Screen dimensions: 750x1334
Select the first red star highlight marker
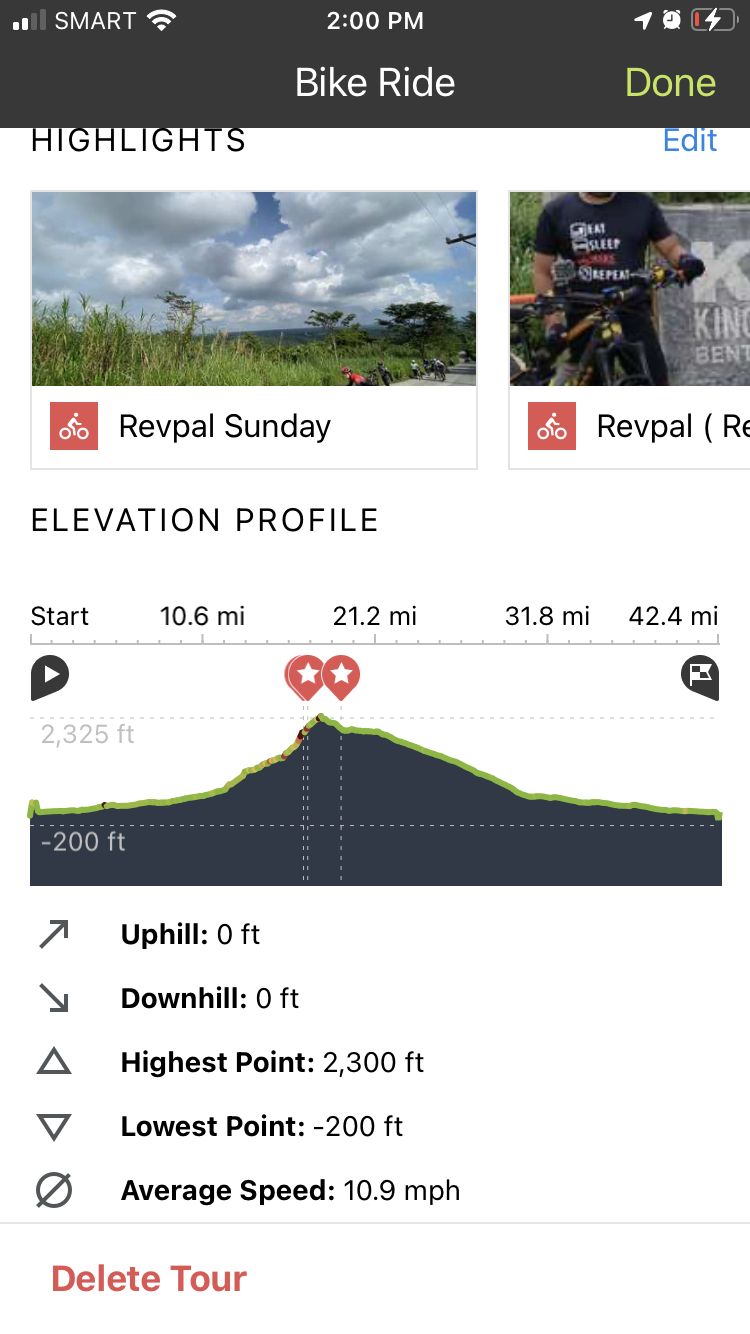[305, 677]
